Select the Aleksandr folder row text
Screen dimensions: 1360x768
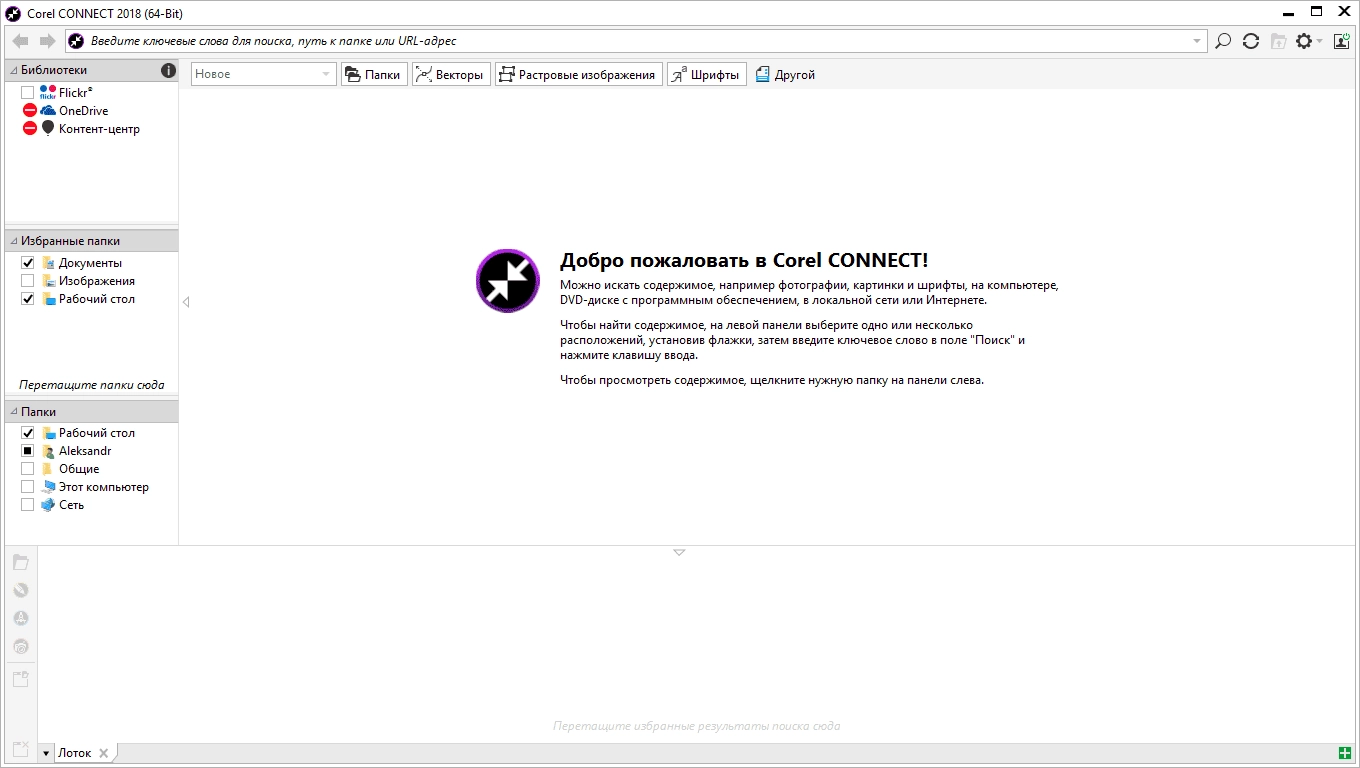[x=85, y=450]
